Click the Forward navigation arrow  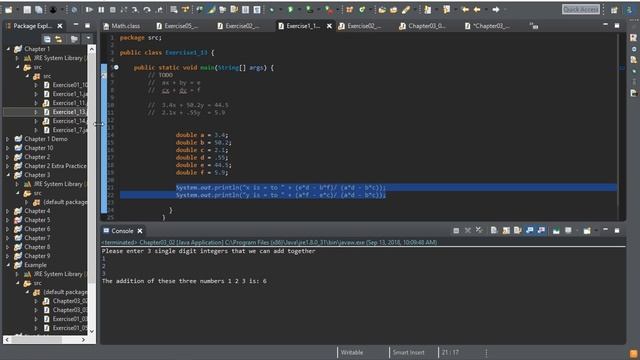(496, 9)
